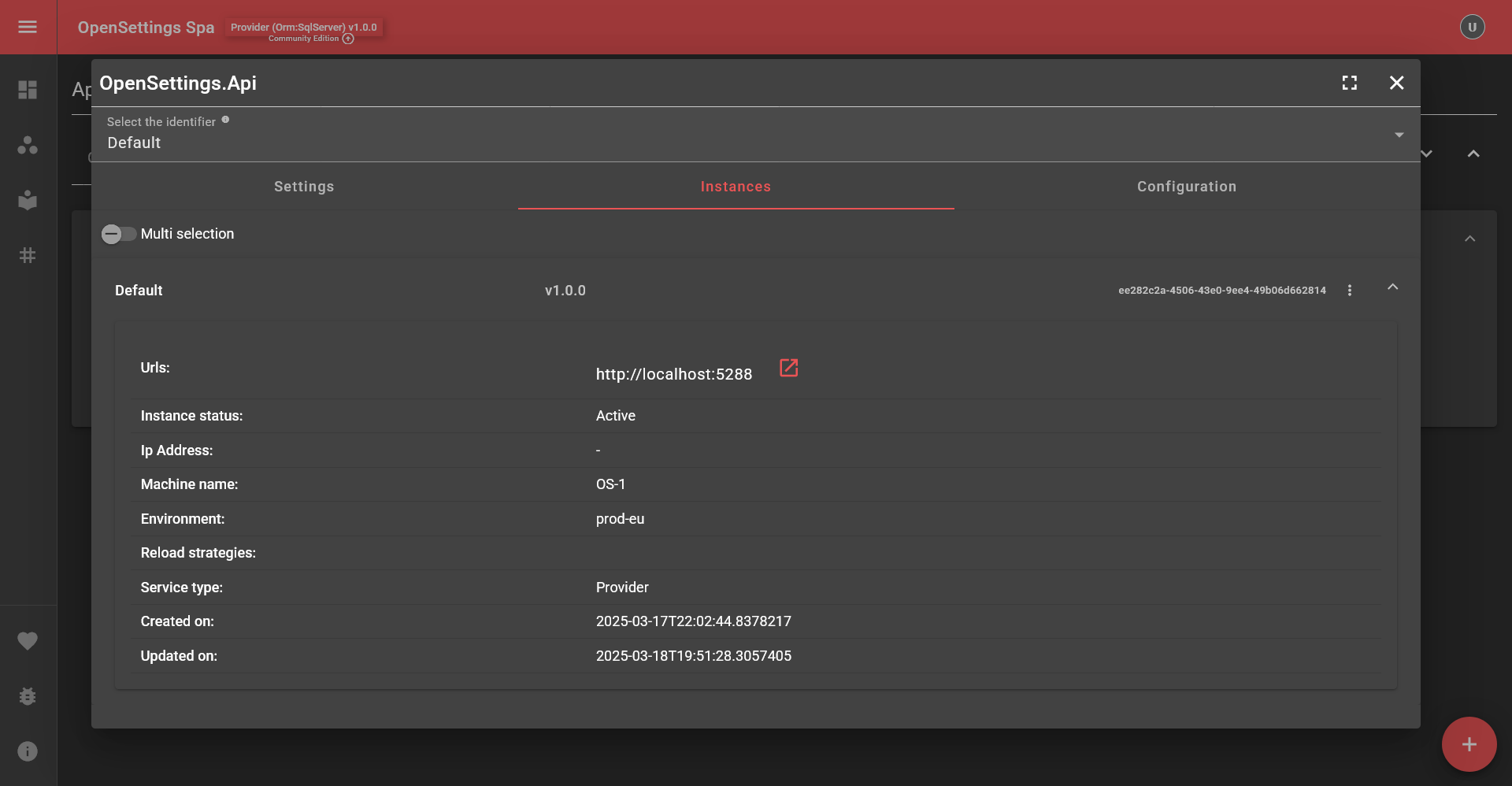Click the bug report icon

point(28,695)
